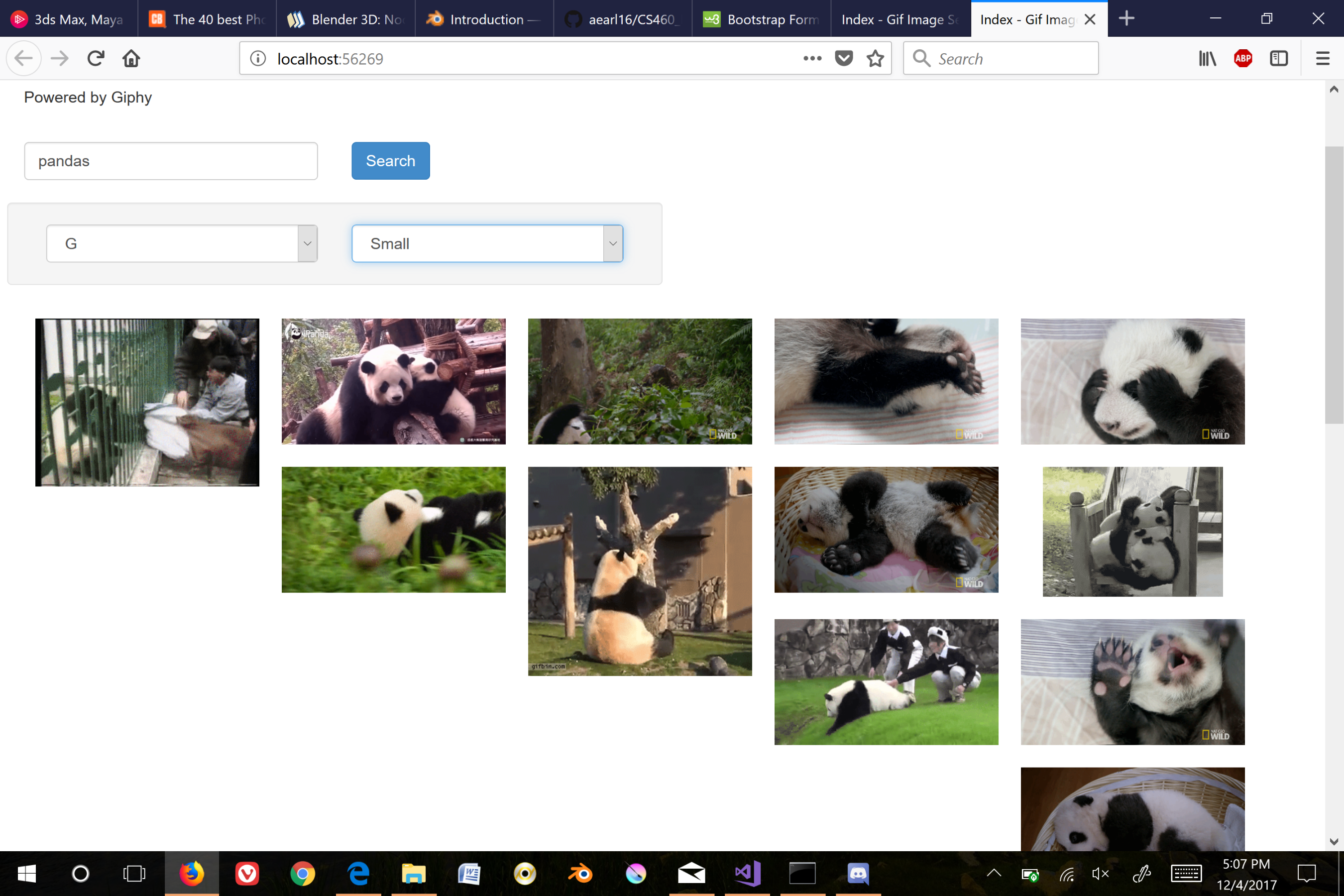This screenshot has height=896, width=1344.
Task: Switch to the Bootstrap Form tab
Action: (761, 19)
